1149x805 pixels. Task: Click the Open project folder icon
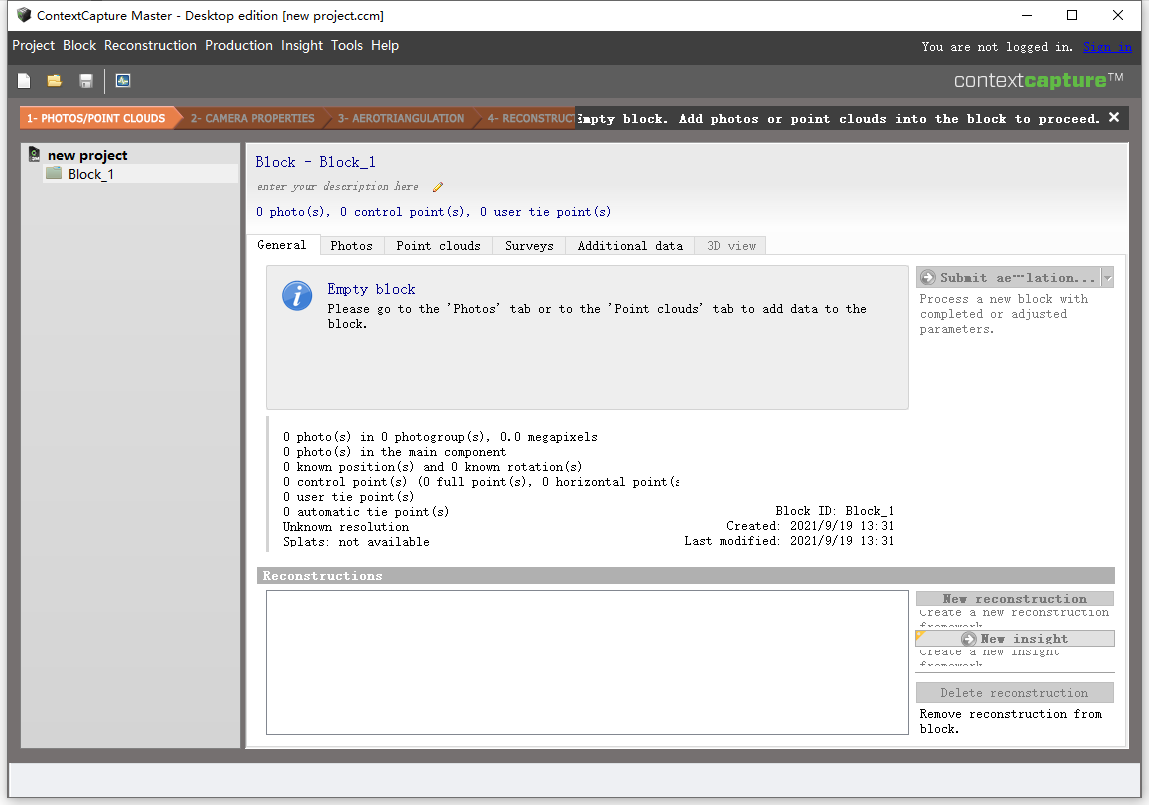[54, 81]
